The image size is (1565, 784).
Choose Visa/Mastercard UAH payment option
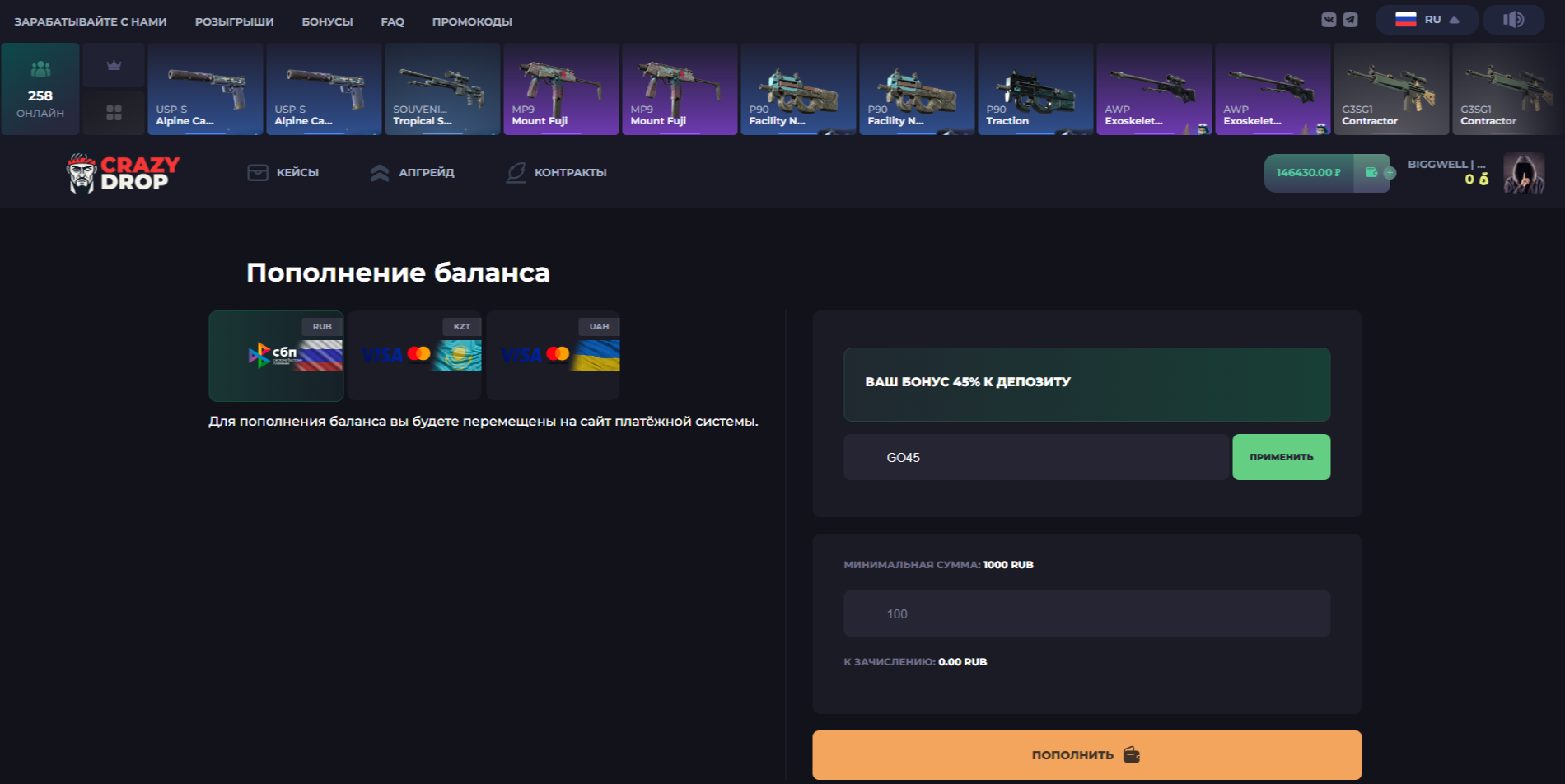pyautogui.click(x=554, y=356)
